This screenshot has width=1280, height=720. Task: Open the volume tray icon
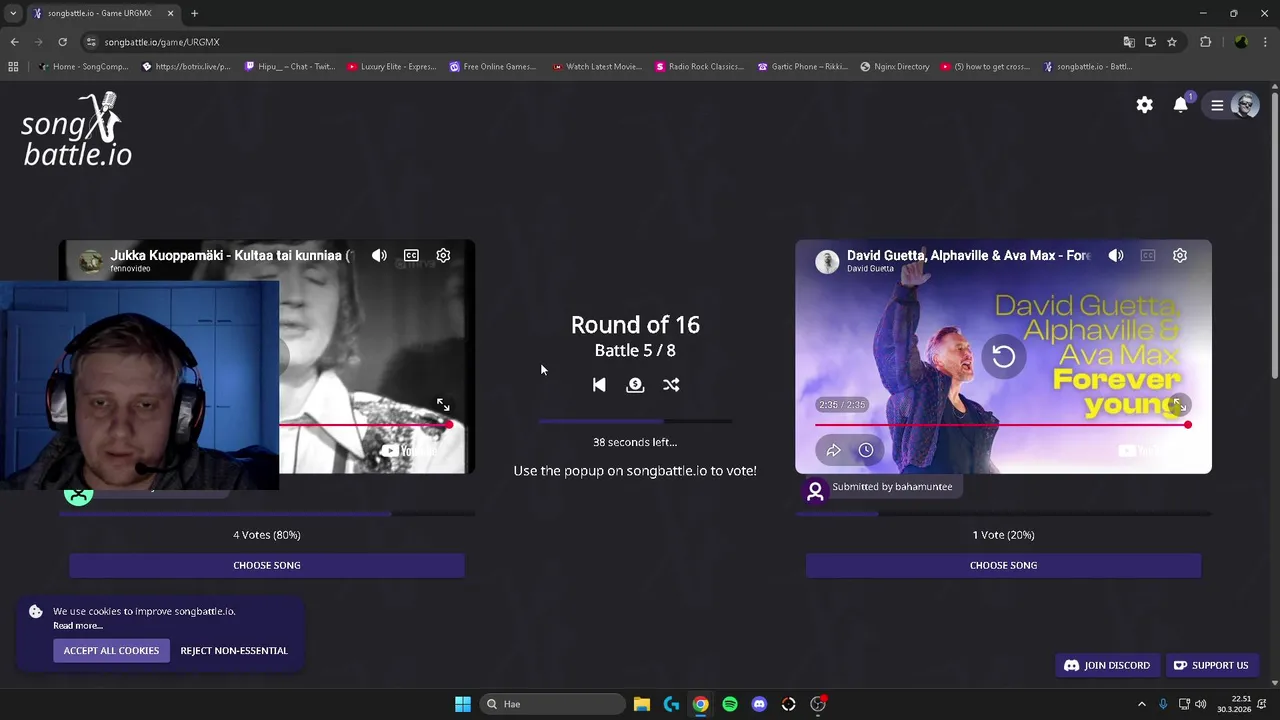click(1200, 704)
